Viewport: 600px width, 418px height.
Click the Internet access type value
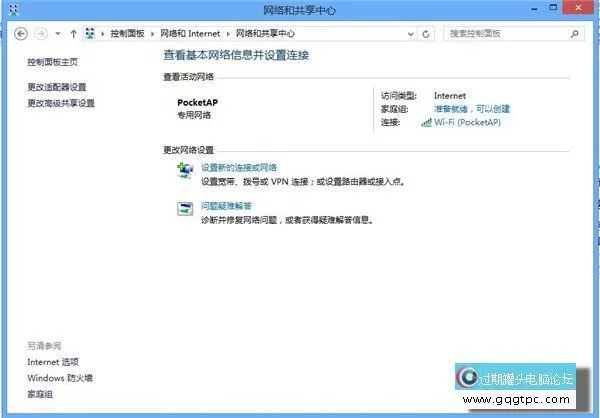[x=450, y=96]
